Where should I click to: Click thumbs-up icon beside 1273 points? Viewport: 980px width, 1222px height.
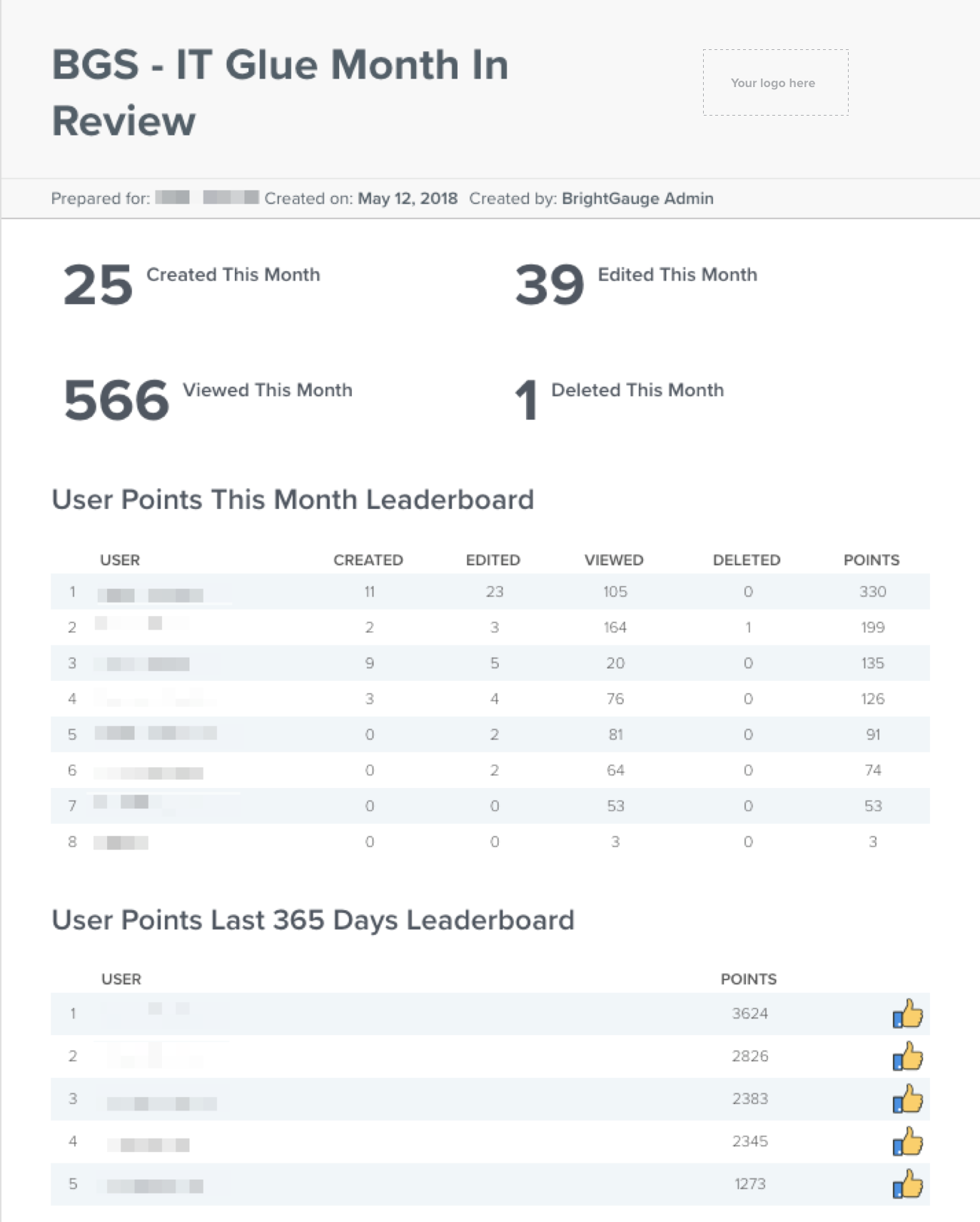pyautogui.click(x=907, y=1184)
